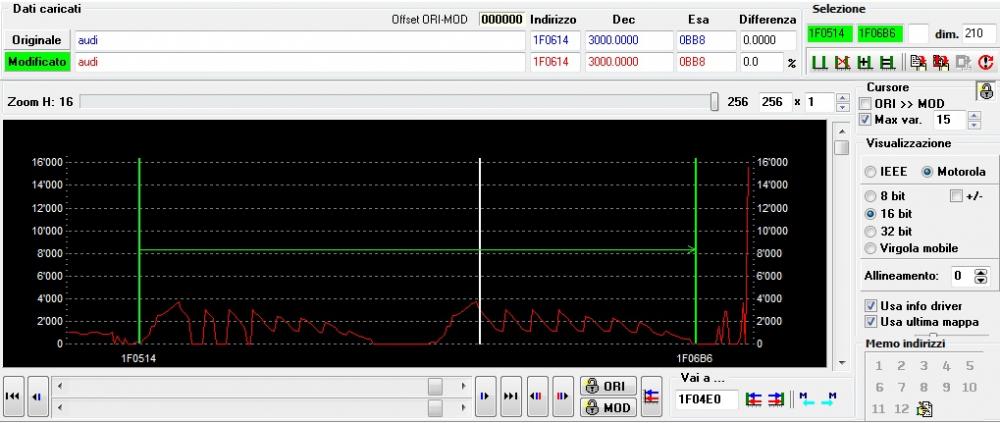Viewport: 1000px width, 423px height.
Task: Choose the 16 bit display option
Action: (870, 214)
